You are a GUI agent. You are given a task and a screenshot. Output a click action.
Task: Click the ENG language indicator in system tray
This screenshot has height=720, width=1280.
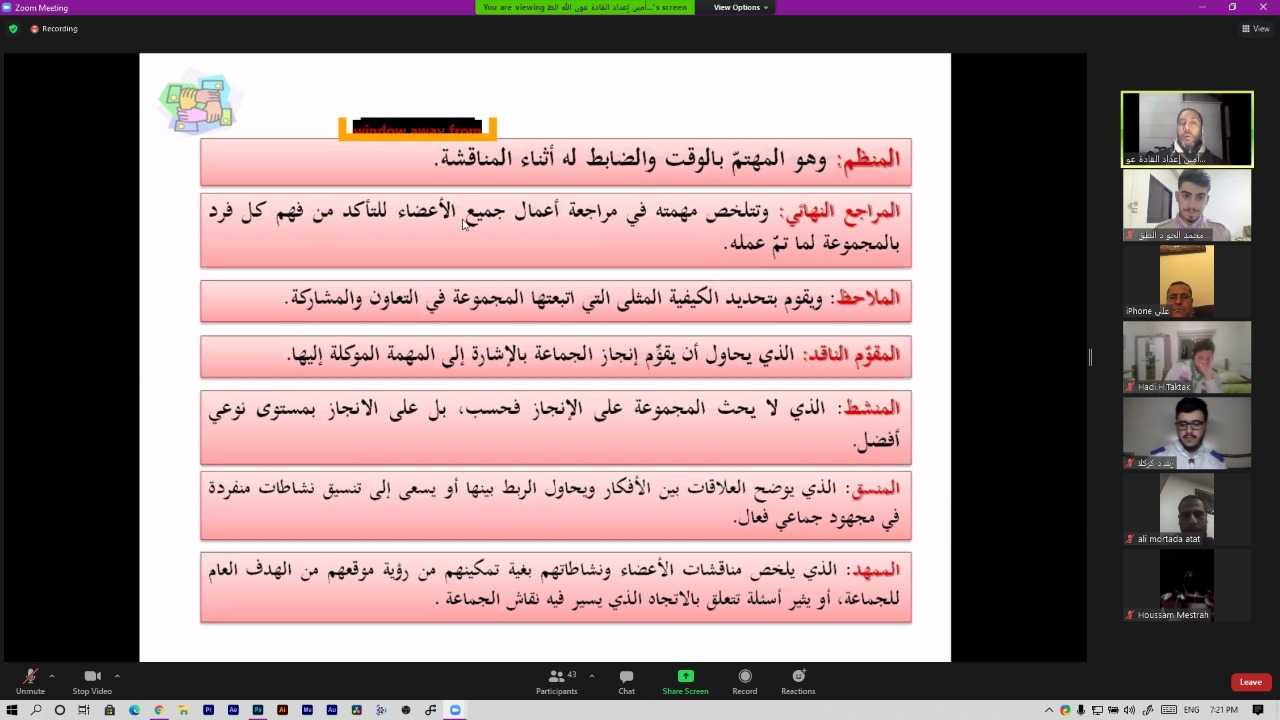click(x=1192, y=710)
